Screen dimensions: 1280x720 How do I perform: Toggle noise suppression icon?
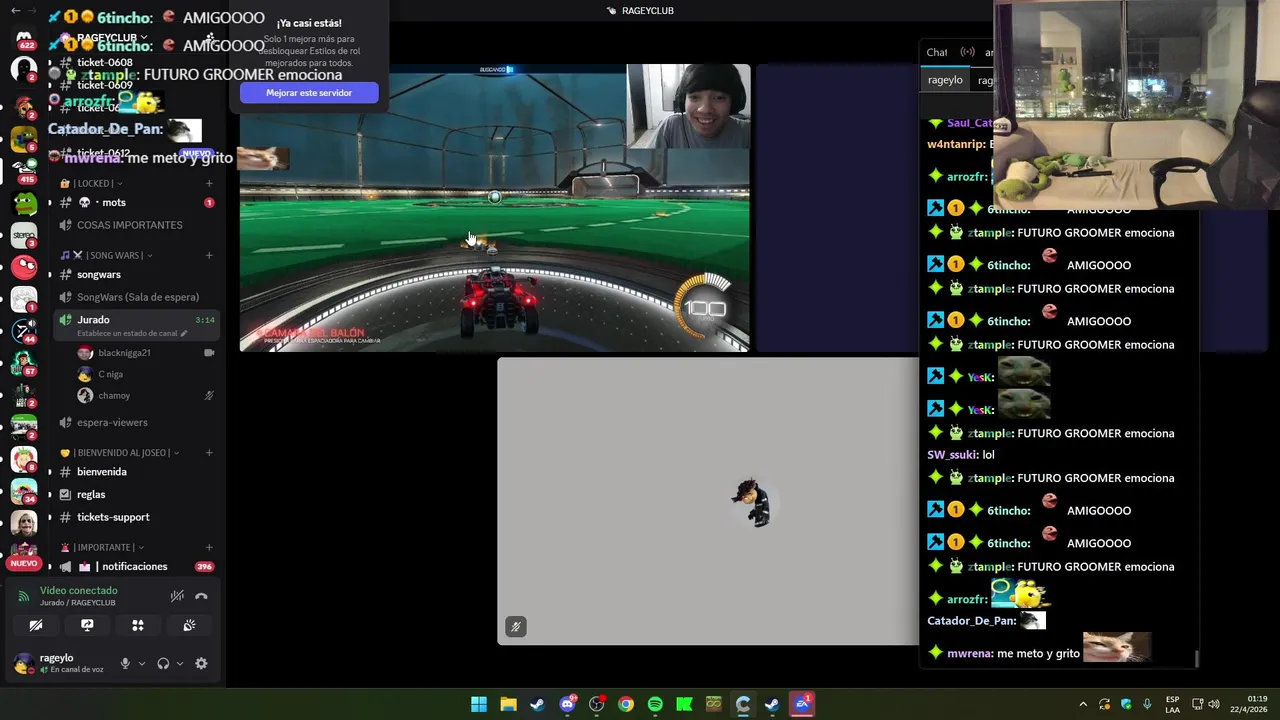[177, 596]
